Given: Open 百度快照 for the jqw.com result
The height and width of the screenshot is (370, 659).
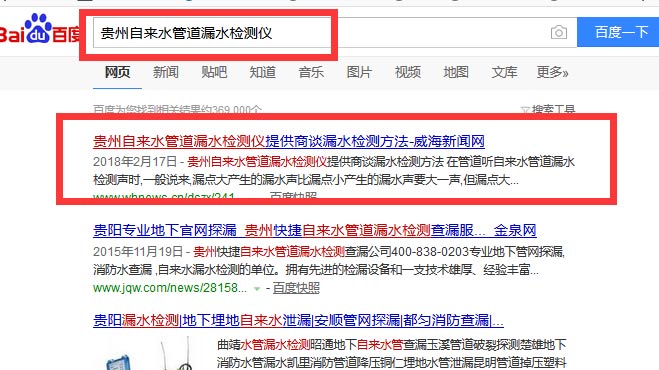Looking at the screenshot, I should [296, 288].
